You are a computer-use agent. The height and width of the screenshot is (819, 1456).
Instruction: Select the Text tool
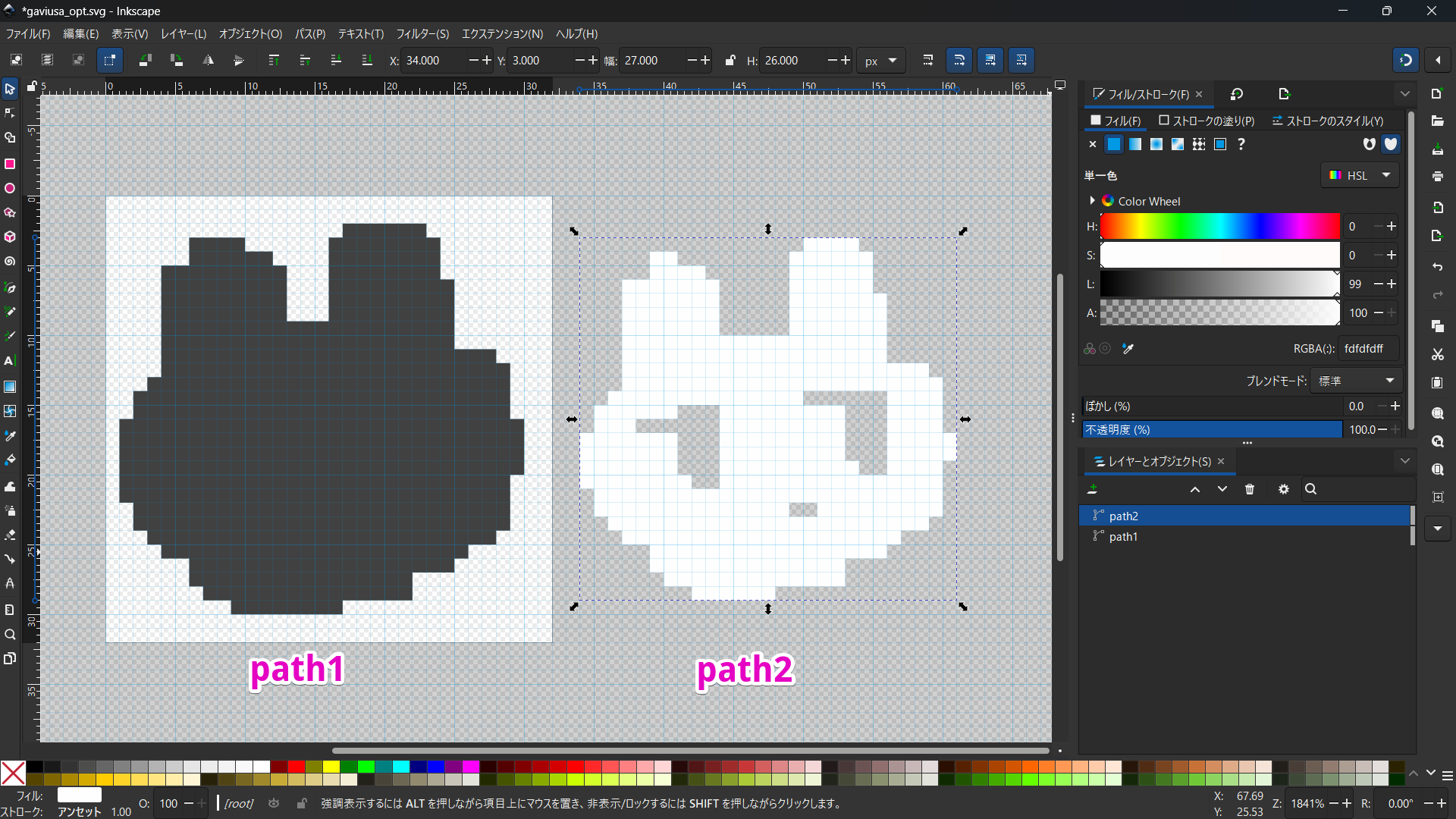pyautogui.click(x=10, y=361)
